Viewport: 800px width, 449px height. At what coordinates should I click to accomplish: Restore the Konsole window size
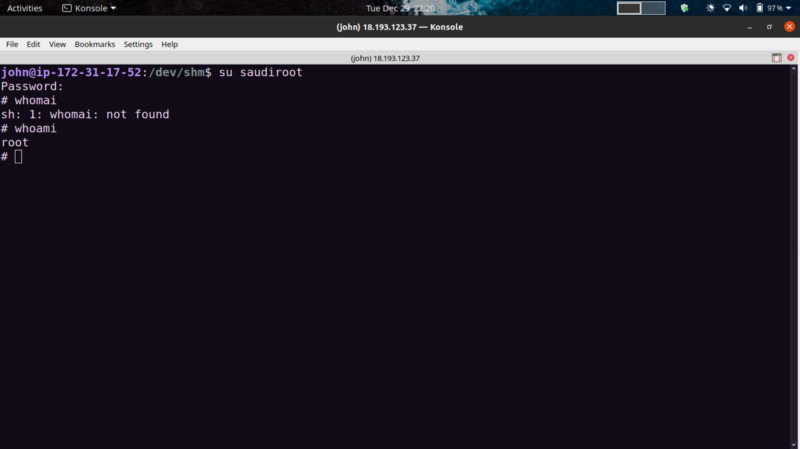tap(769, 27)
